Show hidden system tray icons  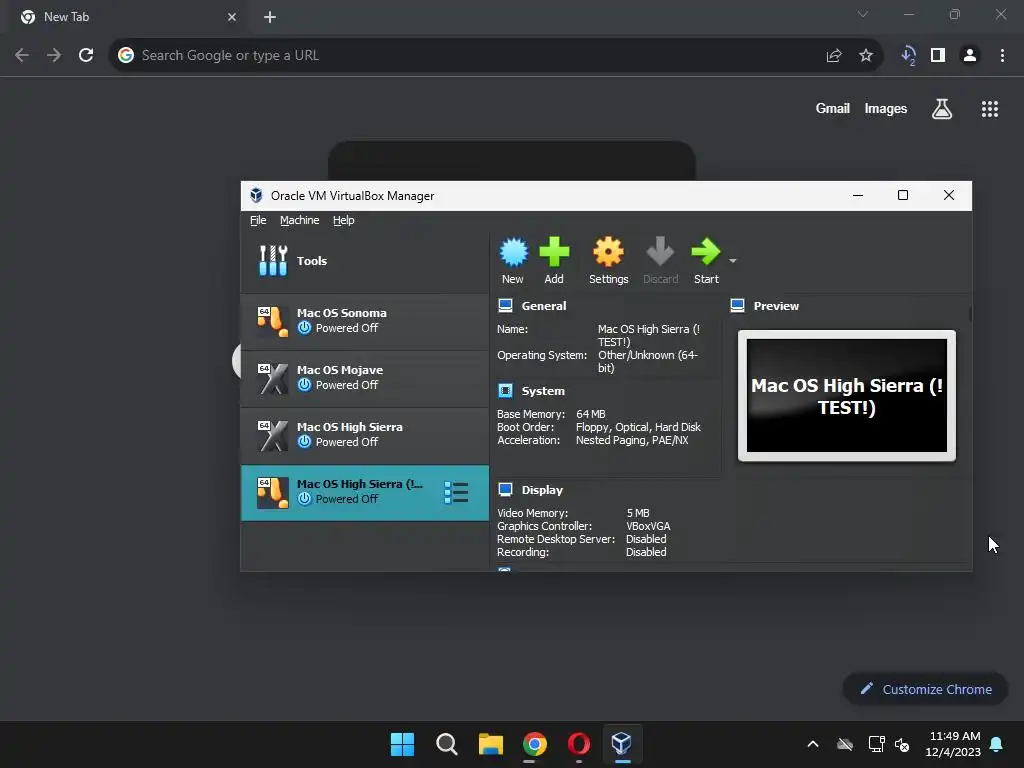pos(813,744)
